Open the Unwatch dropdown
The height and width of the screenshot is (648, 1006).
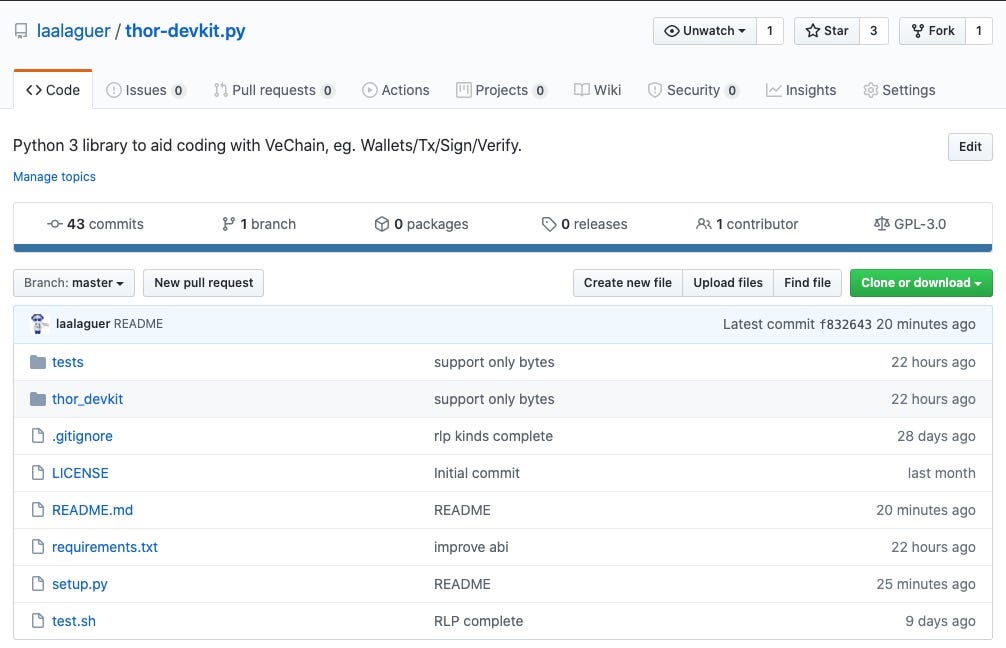tap(705, 31)
